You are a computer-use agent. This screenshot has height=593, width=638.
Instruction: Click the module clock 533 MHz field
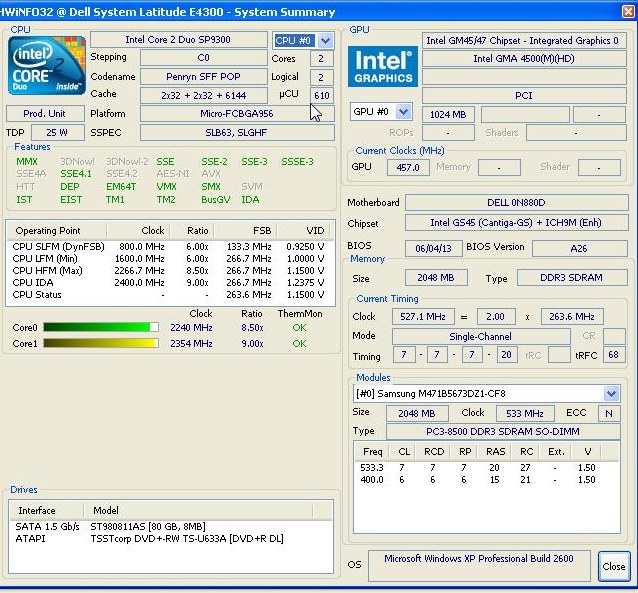tap(525, 414)
